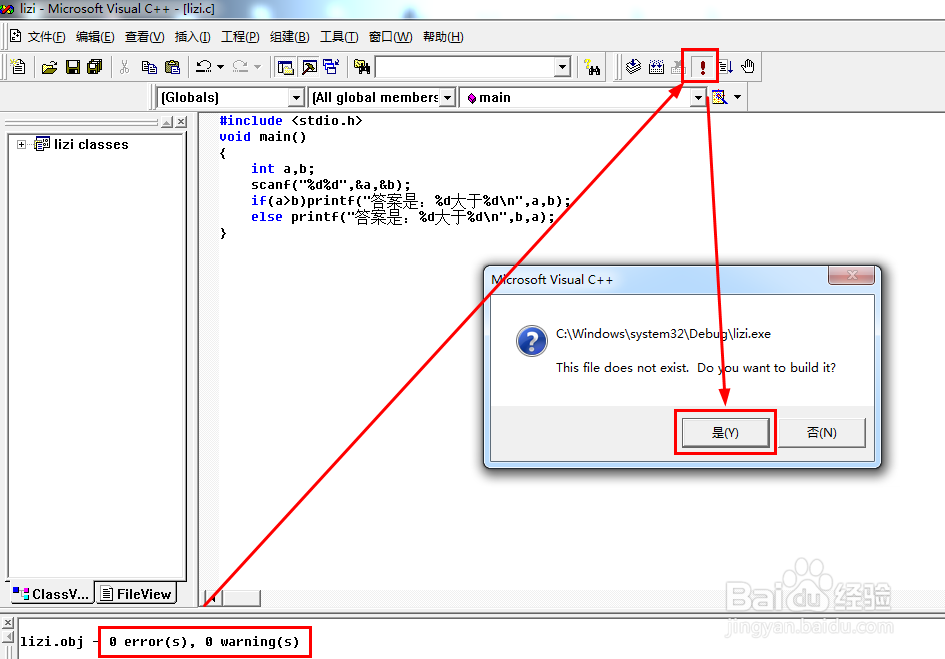Click the Undo arrow icon
The width and height of the screenshot is (945, 659).
tap(204, 67)
